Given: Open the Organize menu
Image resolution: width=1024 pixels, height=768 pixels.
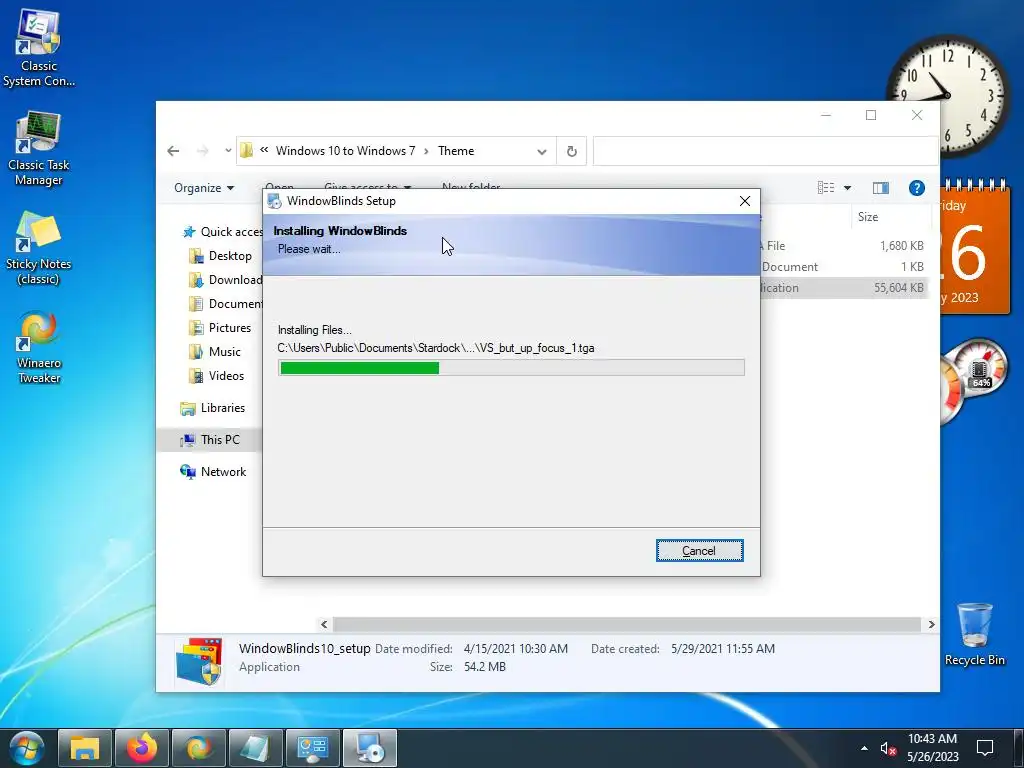Looking at the screenshot, I should (204, 188).
